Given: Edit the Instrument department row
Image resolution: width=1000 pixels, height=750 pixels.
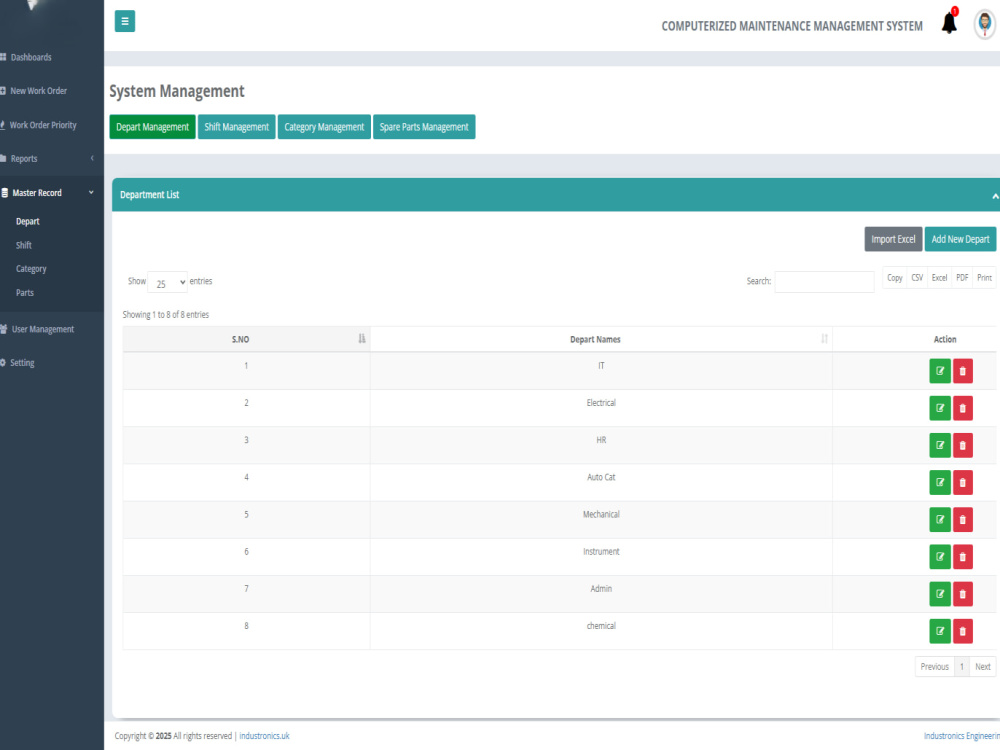Looking at the screenshot, I should tap(940, 557).
